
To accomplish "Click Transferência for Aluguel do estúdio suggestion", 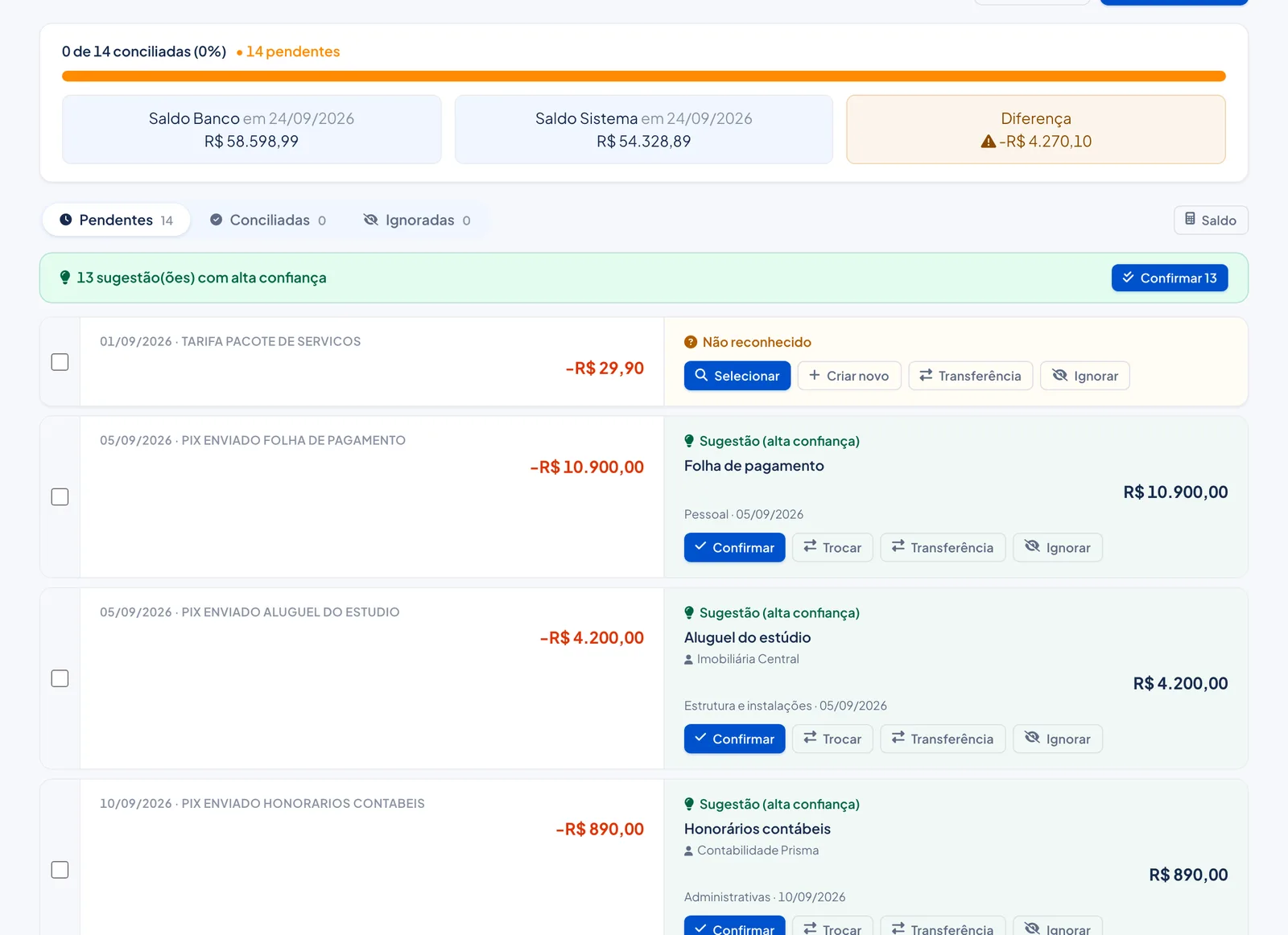I will [943, 739].
